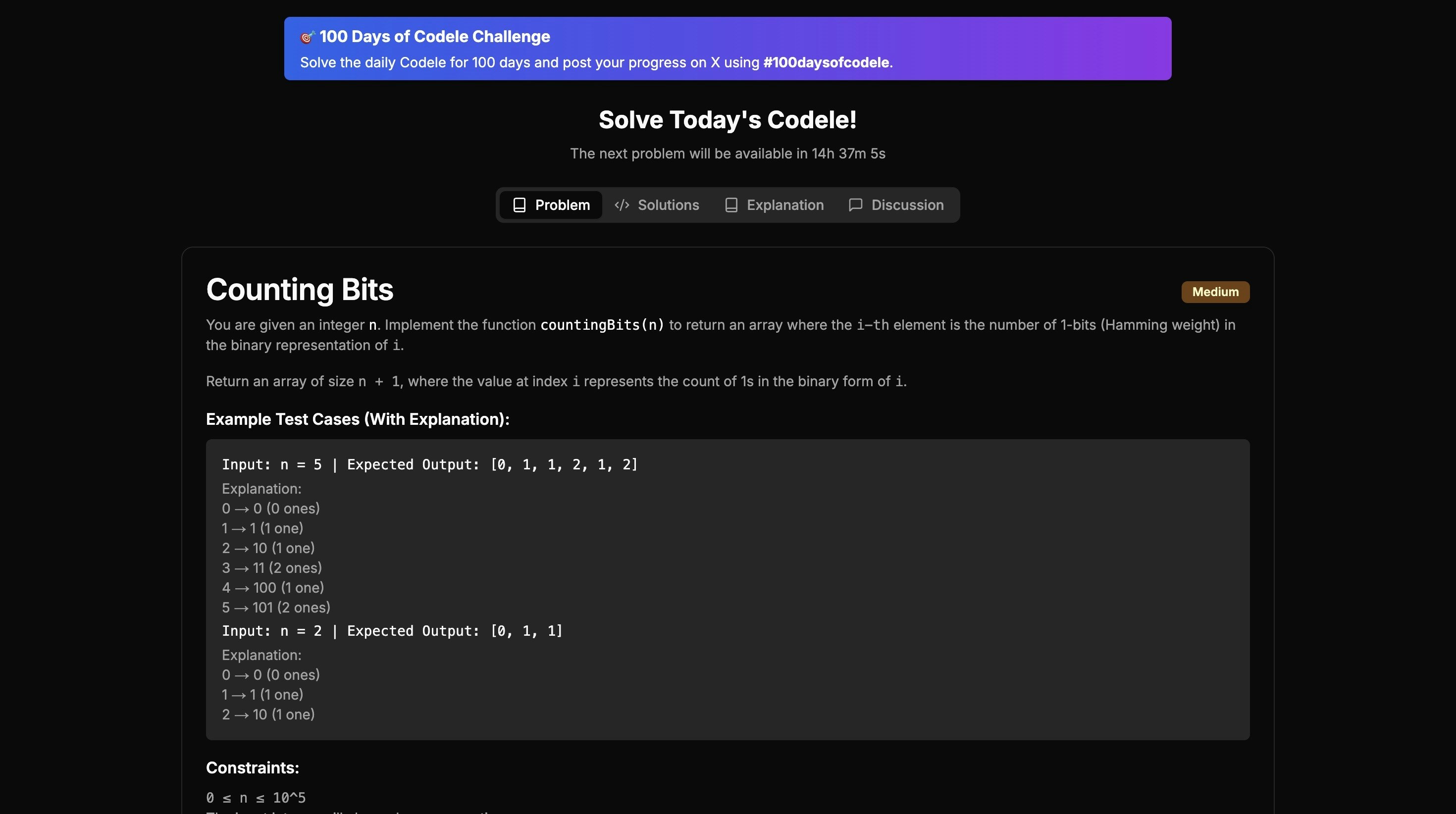Viewport: 1456px width, 814px height.
Task: Open the Explanation tab label
Action: click(784, 205)
